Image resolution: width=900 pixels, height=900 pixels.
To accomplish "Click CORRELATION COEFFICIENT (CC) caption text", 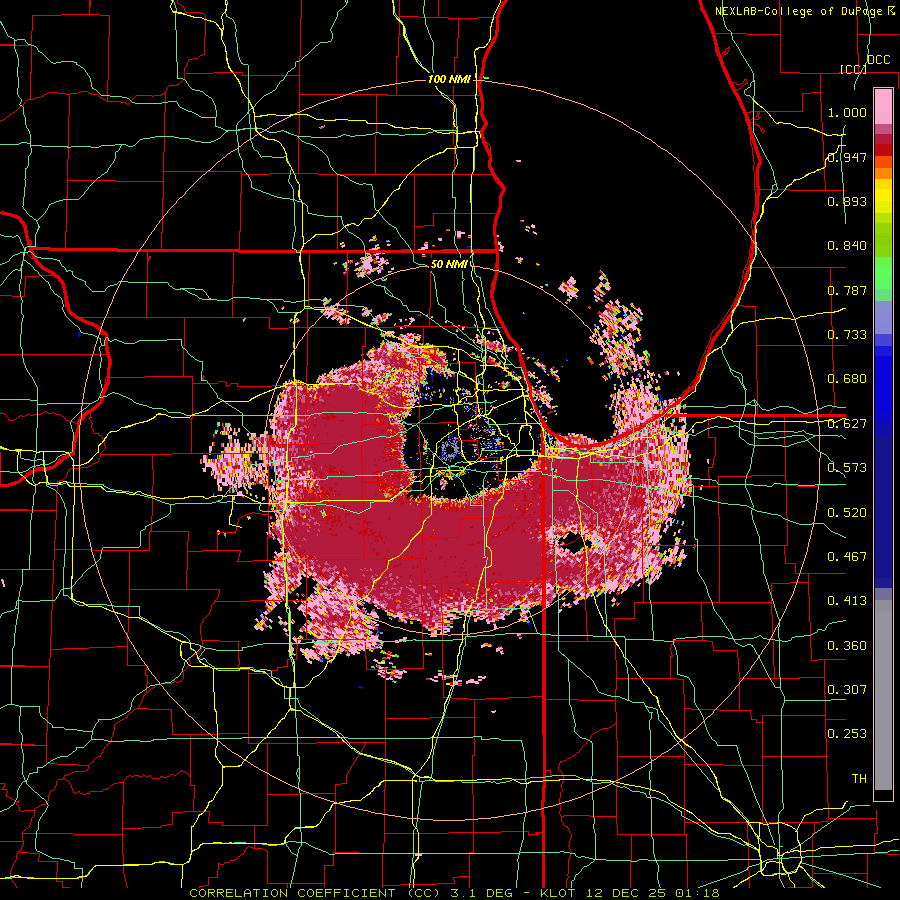I will [315, 893].
